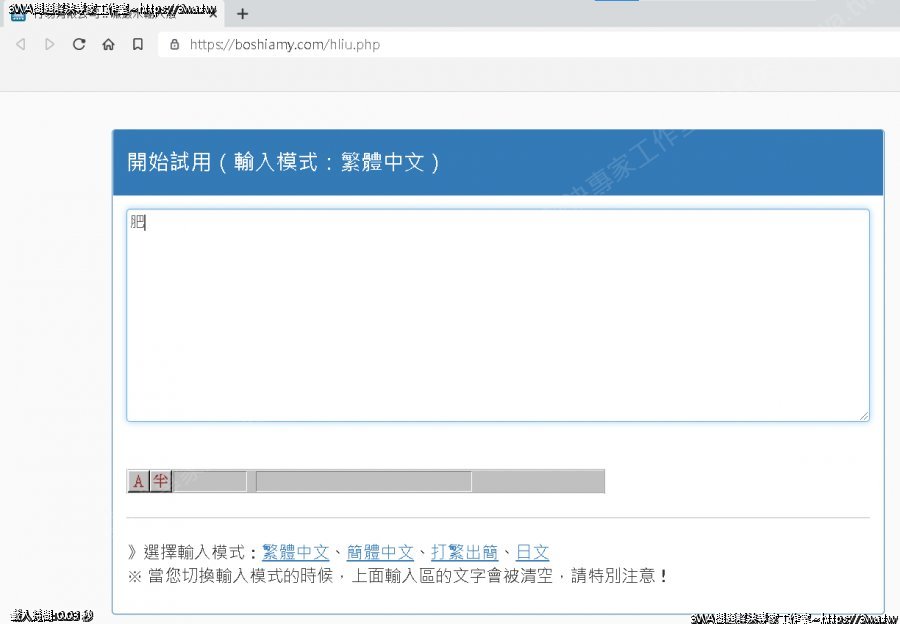Click the textarea resize handle at its corner
The image size is (900, 624).
864,416
